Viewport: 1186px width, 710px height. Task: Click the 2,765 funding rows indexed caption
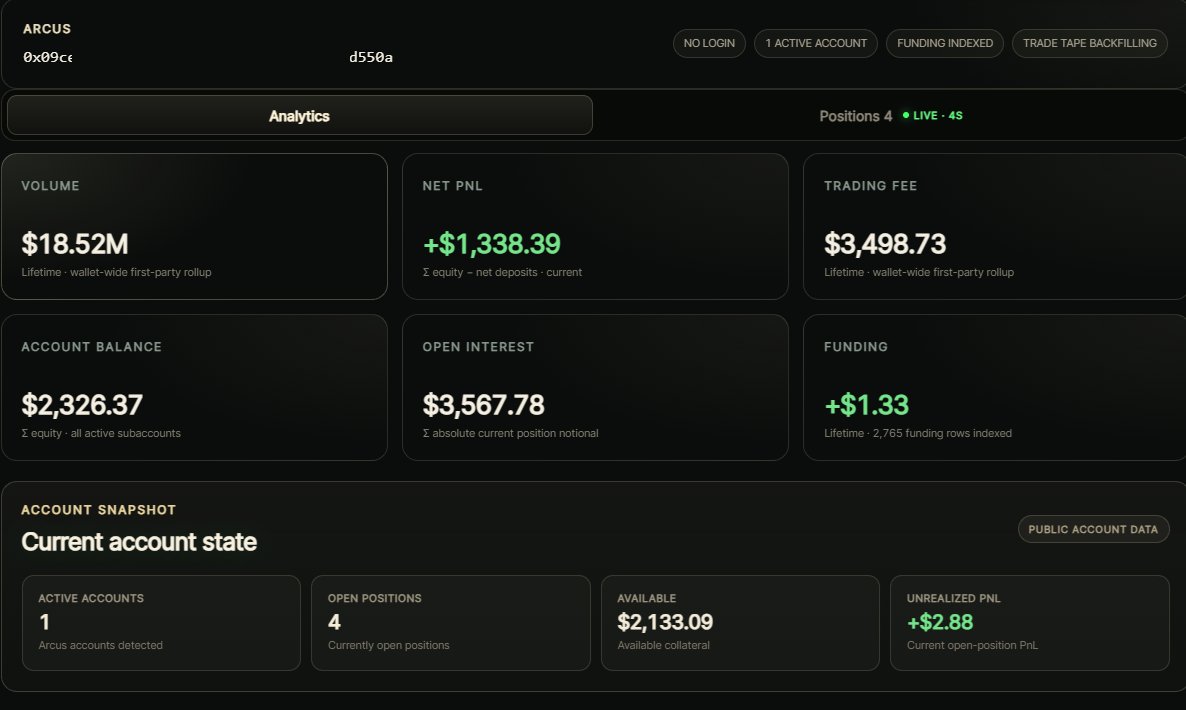point(917,433)
